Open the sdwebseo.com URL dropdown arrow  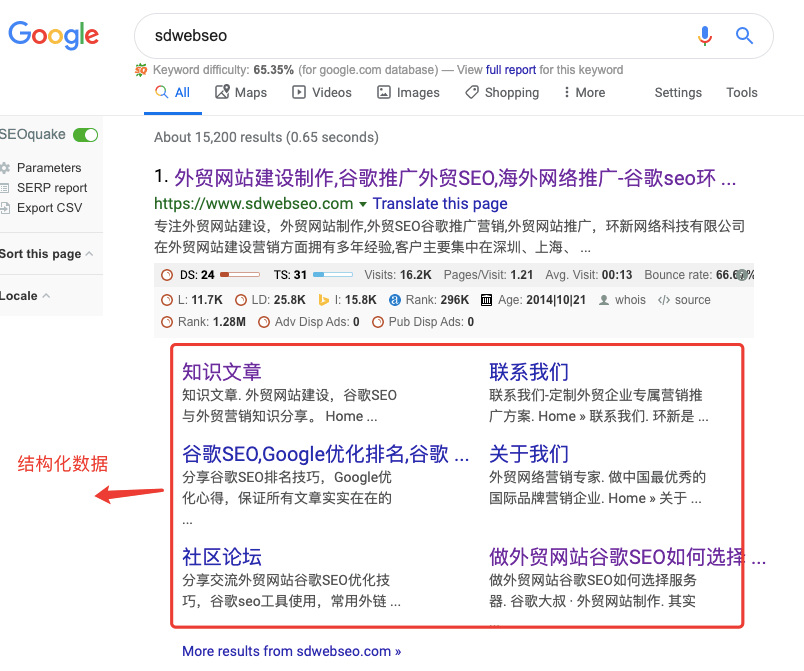coord(363,204)
